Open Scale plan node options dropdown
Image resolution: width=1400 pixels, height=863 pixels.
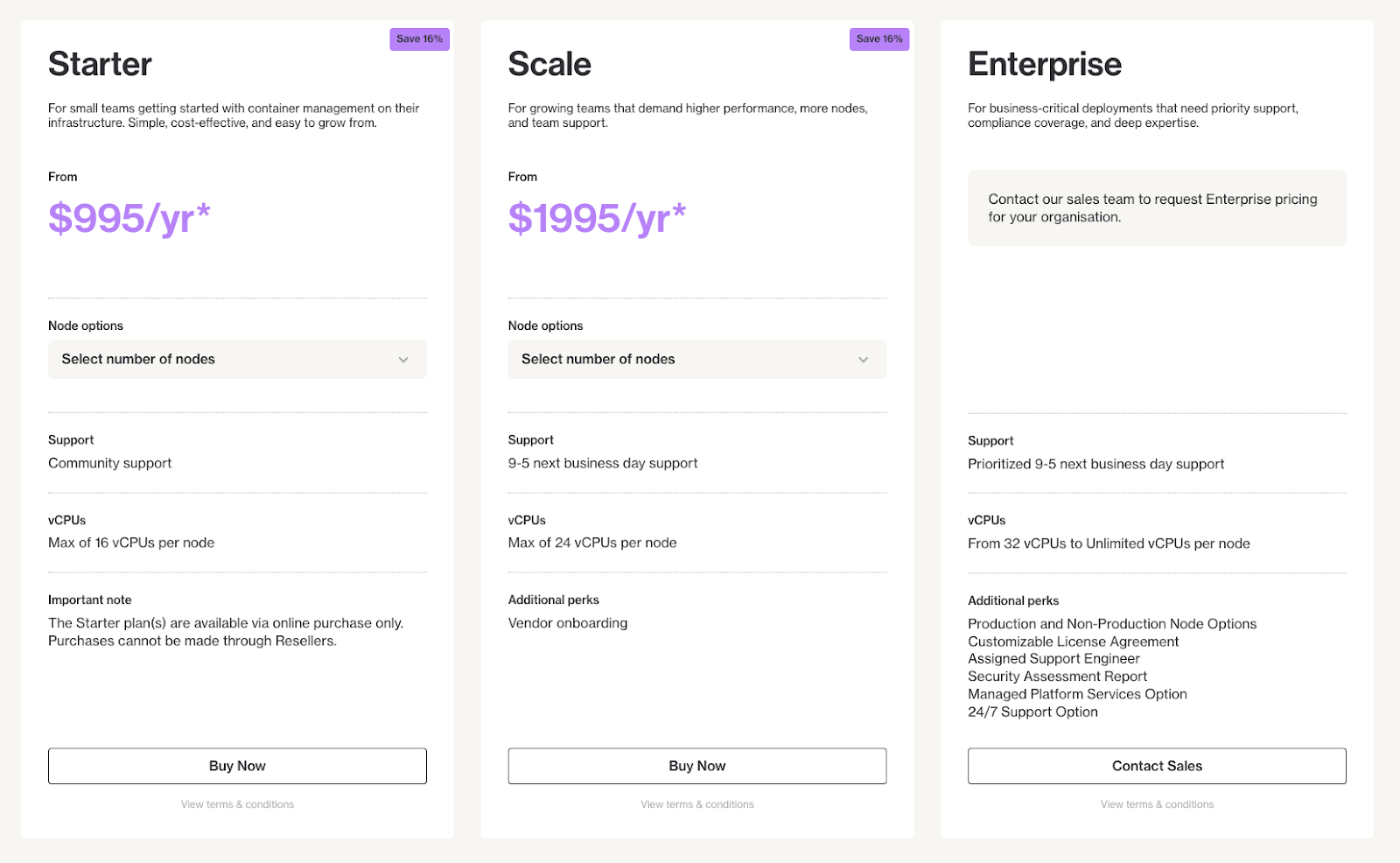point(696,360)
